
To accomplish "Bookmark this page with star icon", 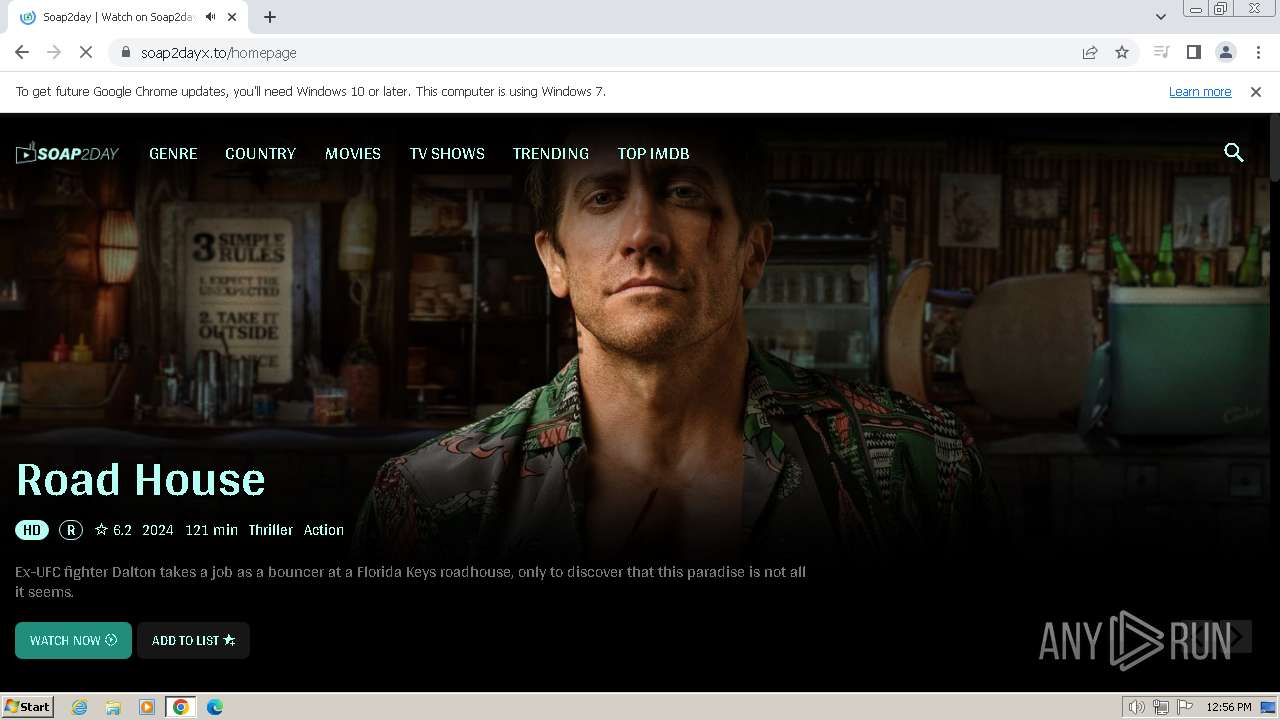I will pyautogui.click(x=1122, y=52).
